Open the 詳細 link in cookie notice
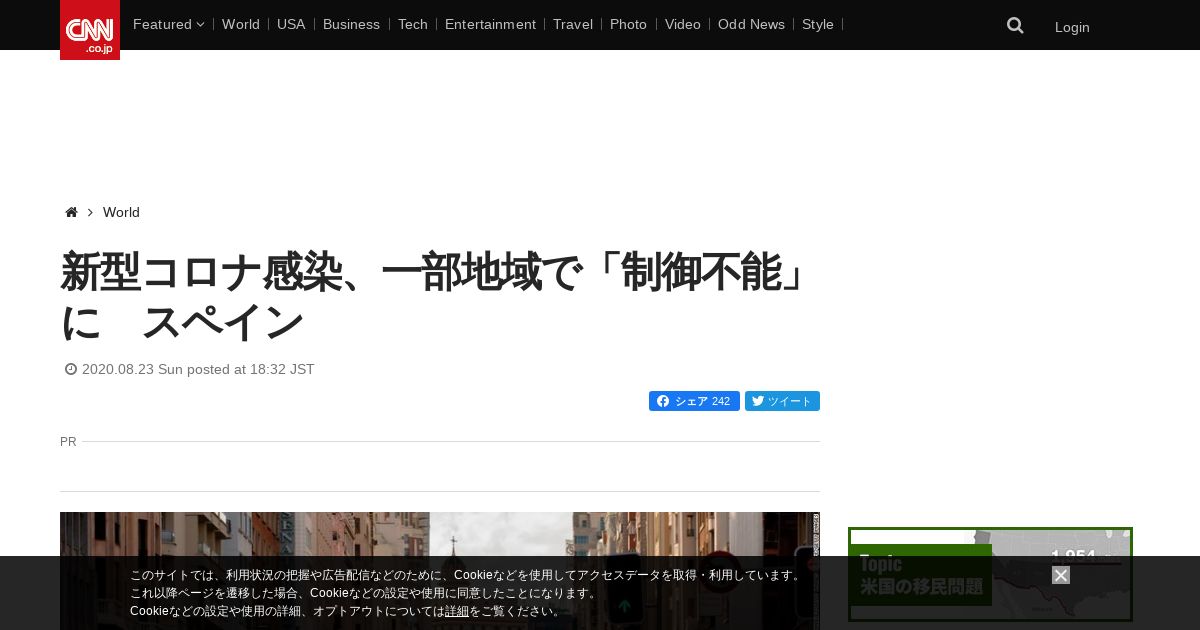The width and height of the screenshot is (1200, 630). click(x=457, y=611)
